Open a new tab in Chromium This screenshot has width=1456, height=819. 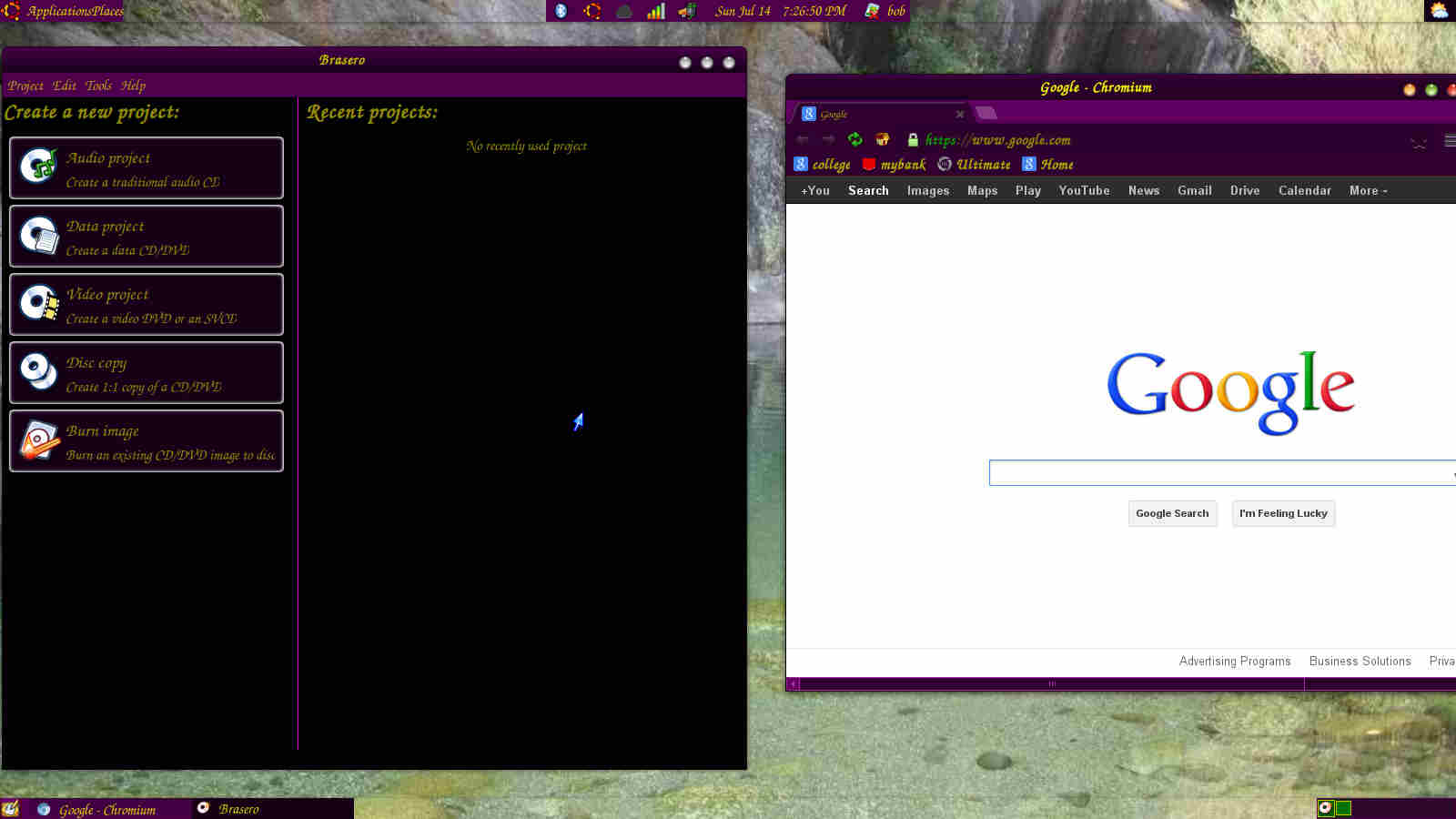(x=986, y=113)
